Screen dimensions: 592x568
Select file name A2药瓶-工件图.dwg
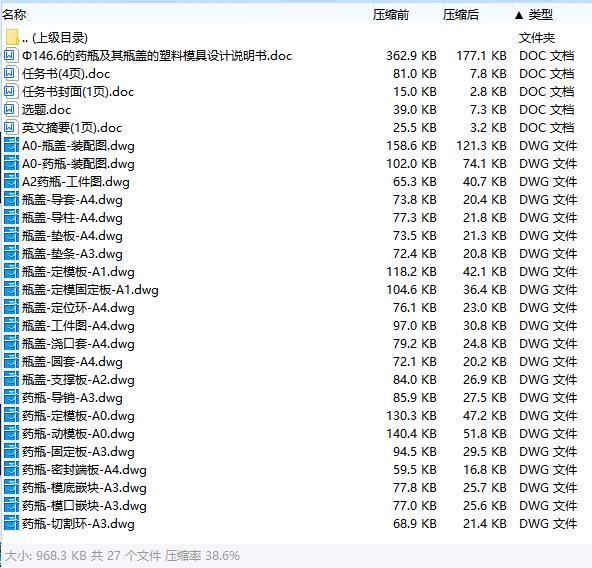(76, 182)
